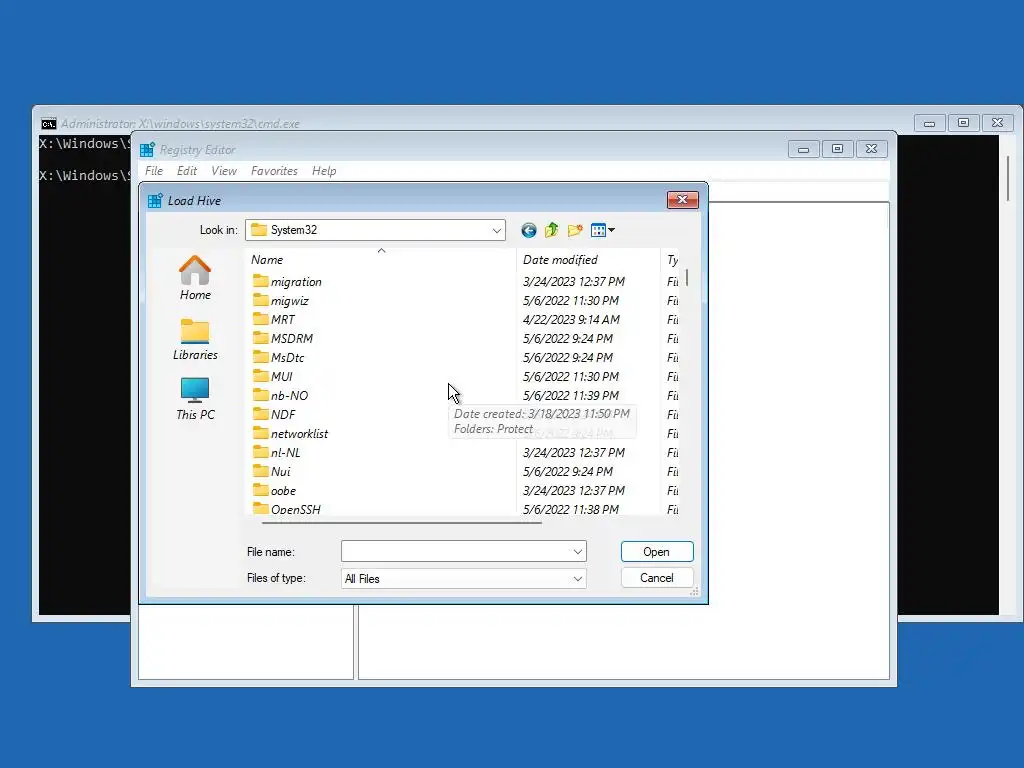1024x768 pixels.
Task: Click the file list horizontal scrollbar
Action: (x=402, y=522)
